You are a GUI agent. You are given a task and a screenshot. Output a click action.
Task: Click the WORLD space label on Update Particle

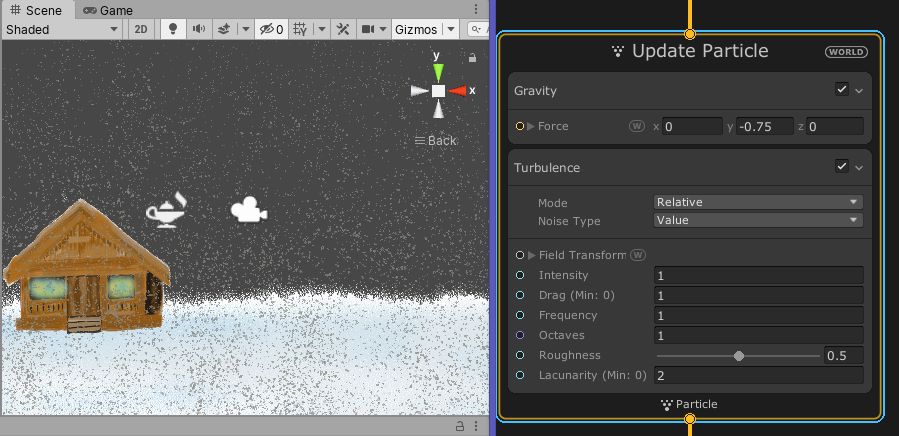[846, 52]
